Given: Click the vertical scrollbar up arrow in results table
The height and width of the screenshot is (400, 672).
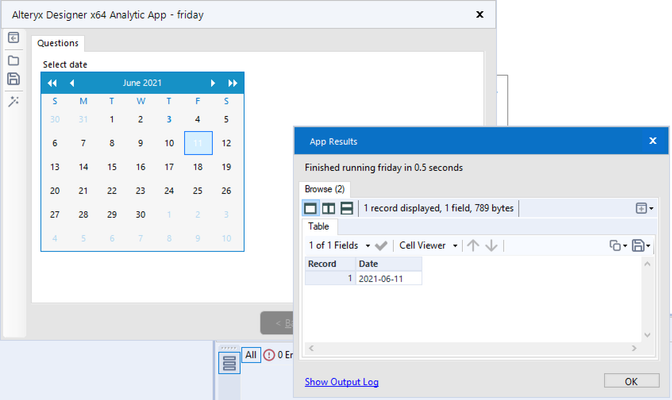Looking at the screenshot, I should pos(647,264).
